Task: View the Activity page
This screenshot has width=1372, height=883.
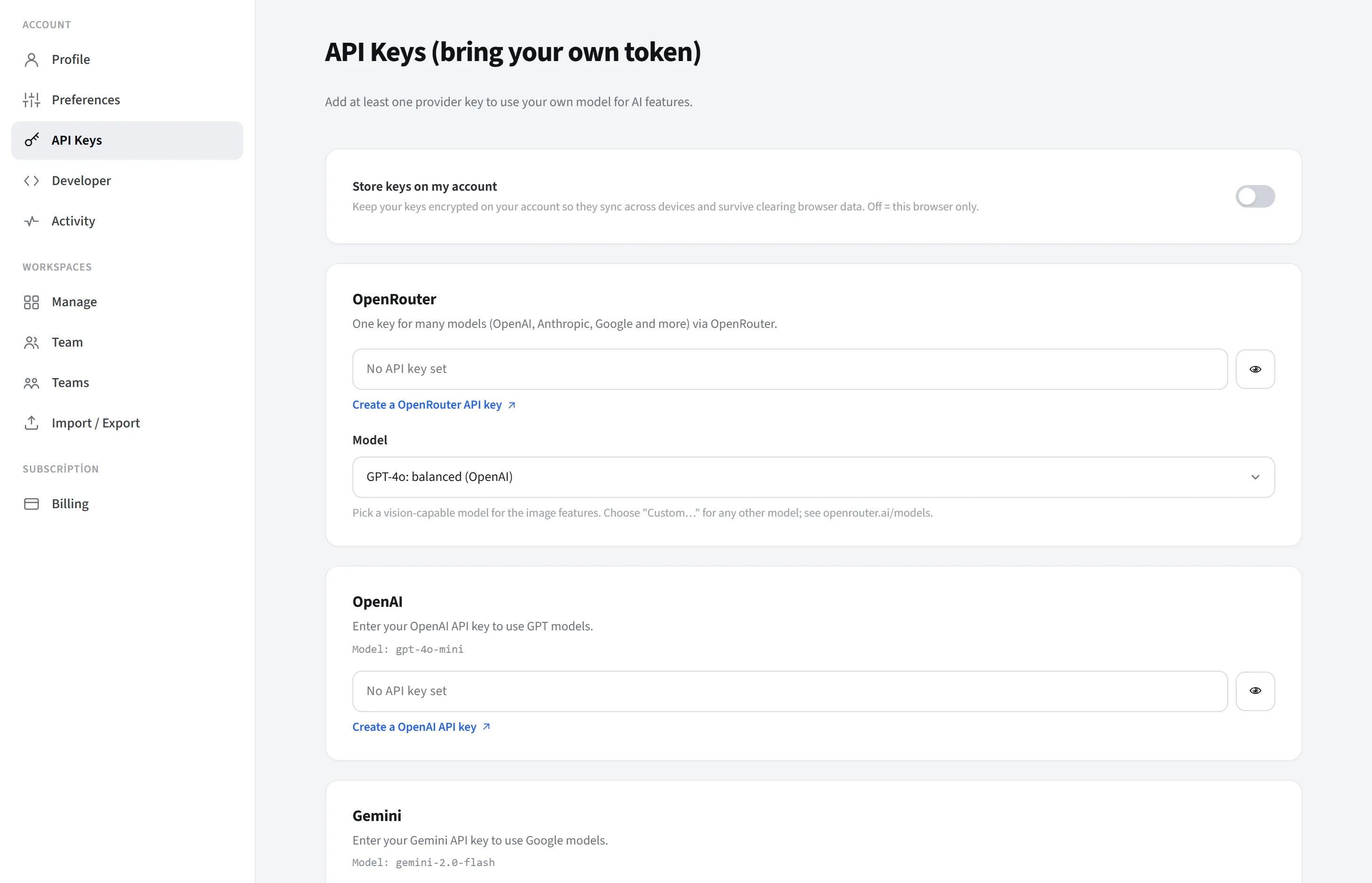Action: click(x=127, y=221)
